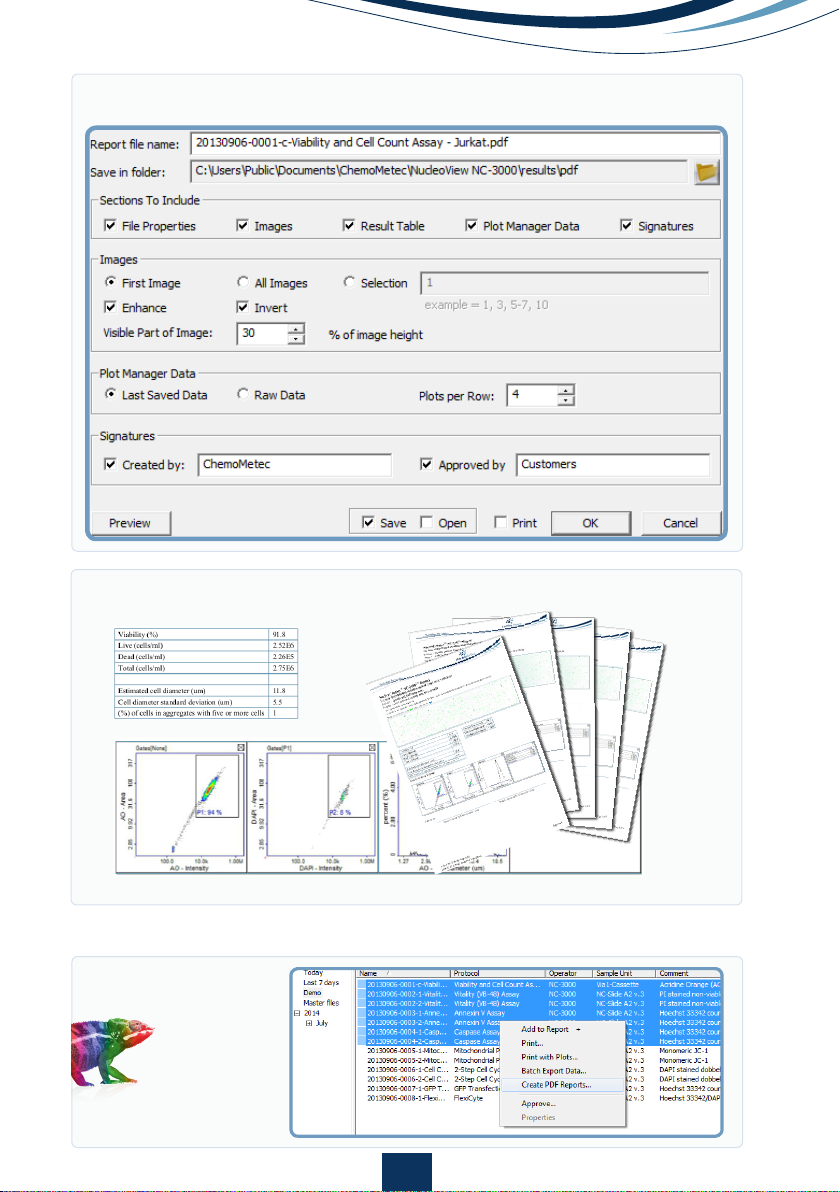Click the P2: 8 % gate label
The height and width of the screenshot is (1192, 840).
click(x=341, y=813)
